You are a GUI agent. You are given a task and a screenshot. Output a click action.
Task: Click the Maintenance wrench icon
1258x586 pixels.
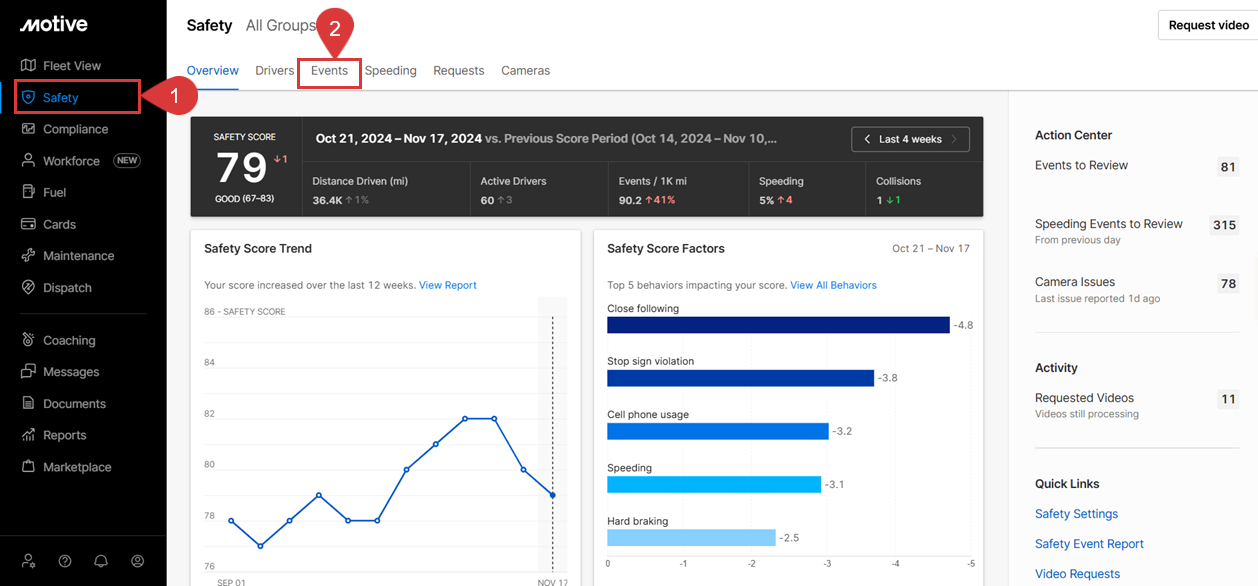coord(28,256)
